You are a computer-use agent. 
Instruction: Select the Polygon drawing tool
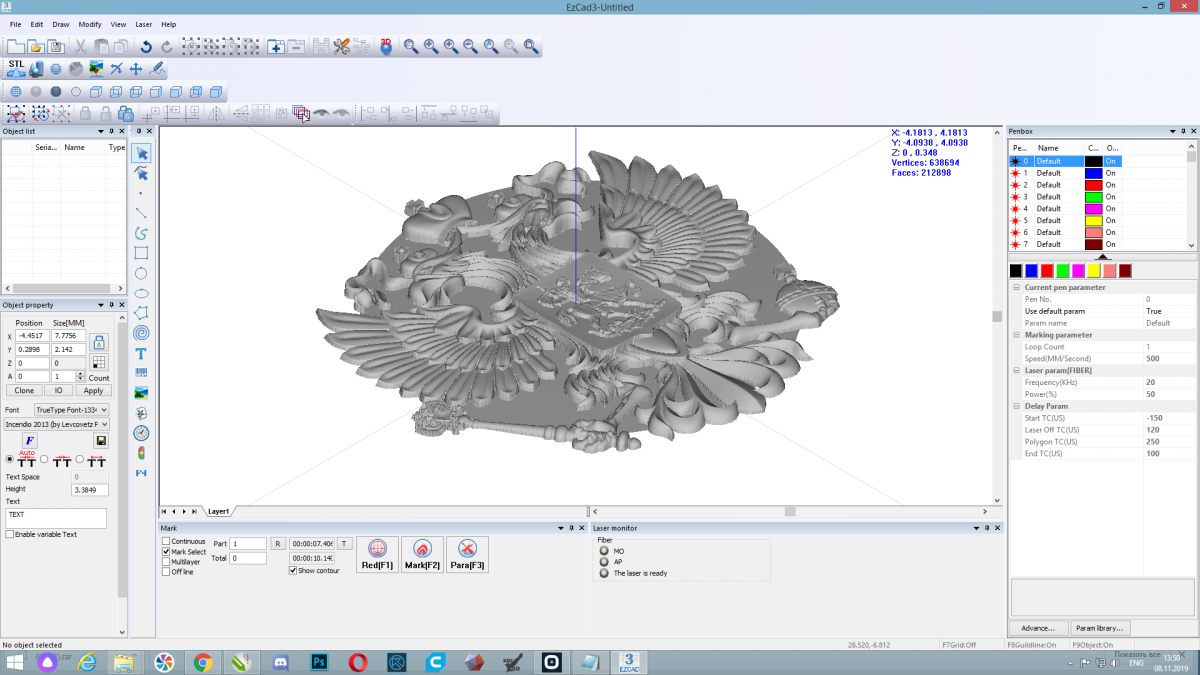[142, 313]
